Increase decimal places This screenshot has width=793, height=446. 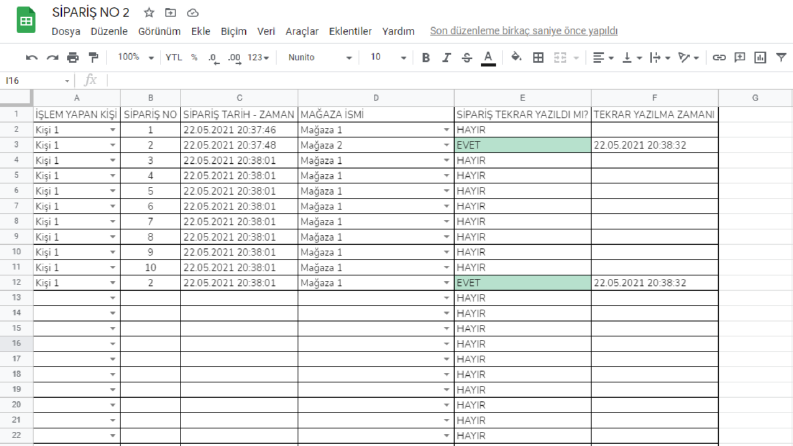coord(234,58)
